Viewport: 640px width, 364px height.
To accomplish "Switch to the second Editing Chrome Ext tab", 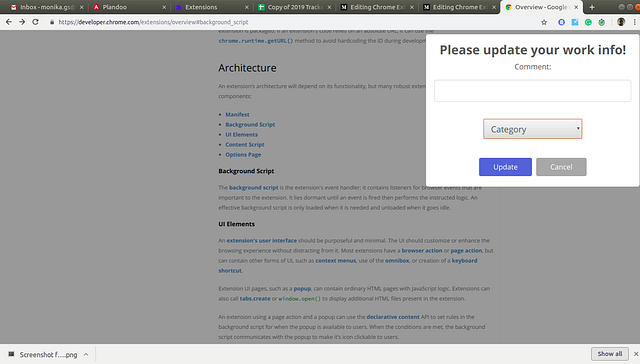I will 459,7.
